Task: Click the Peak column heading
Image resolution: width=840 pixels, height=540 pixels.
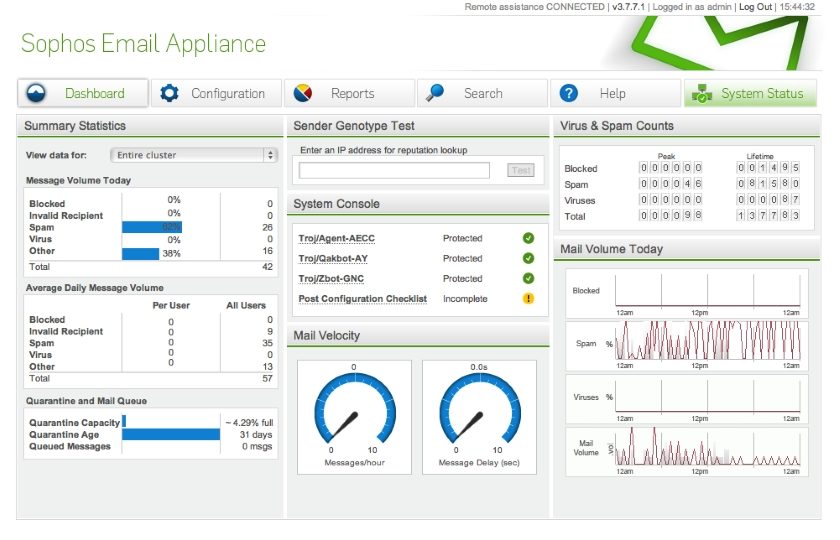Action: [666, 156]
